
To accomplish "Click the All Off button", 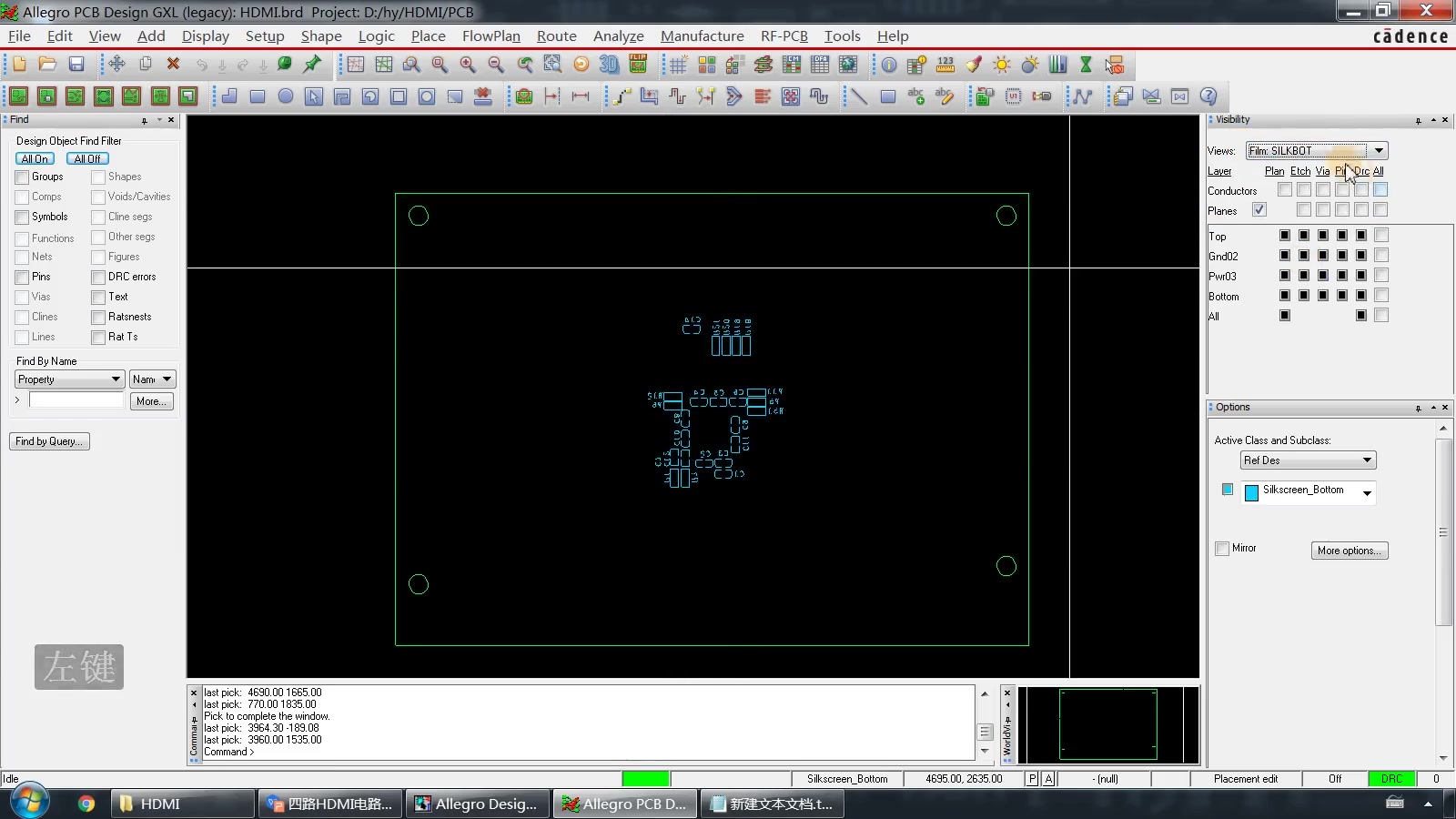I will (87, 159).
